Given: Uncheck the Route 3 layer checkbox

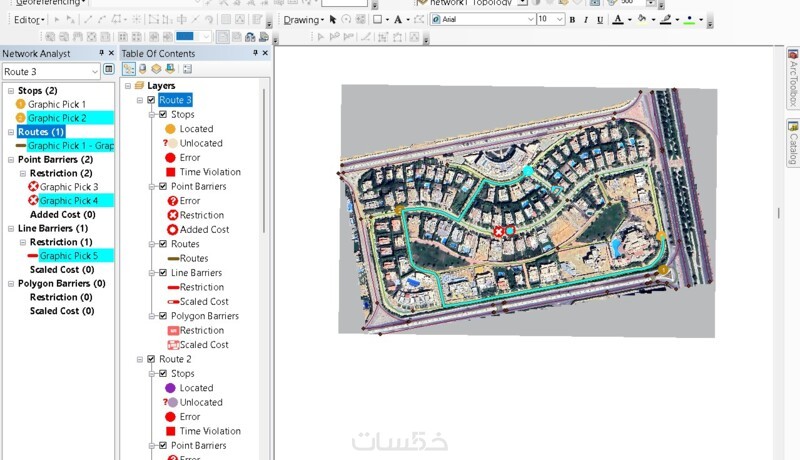Looking at the screenshot, I should point(151,100).
